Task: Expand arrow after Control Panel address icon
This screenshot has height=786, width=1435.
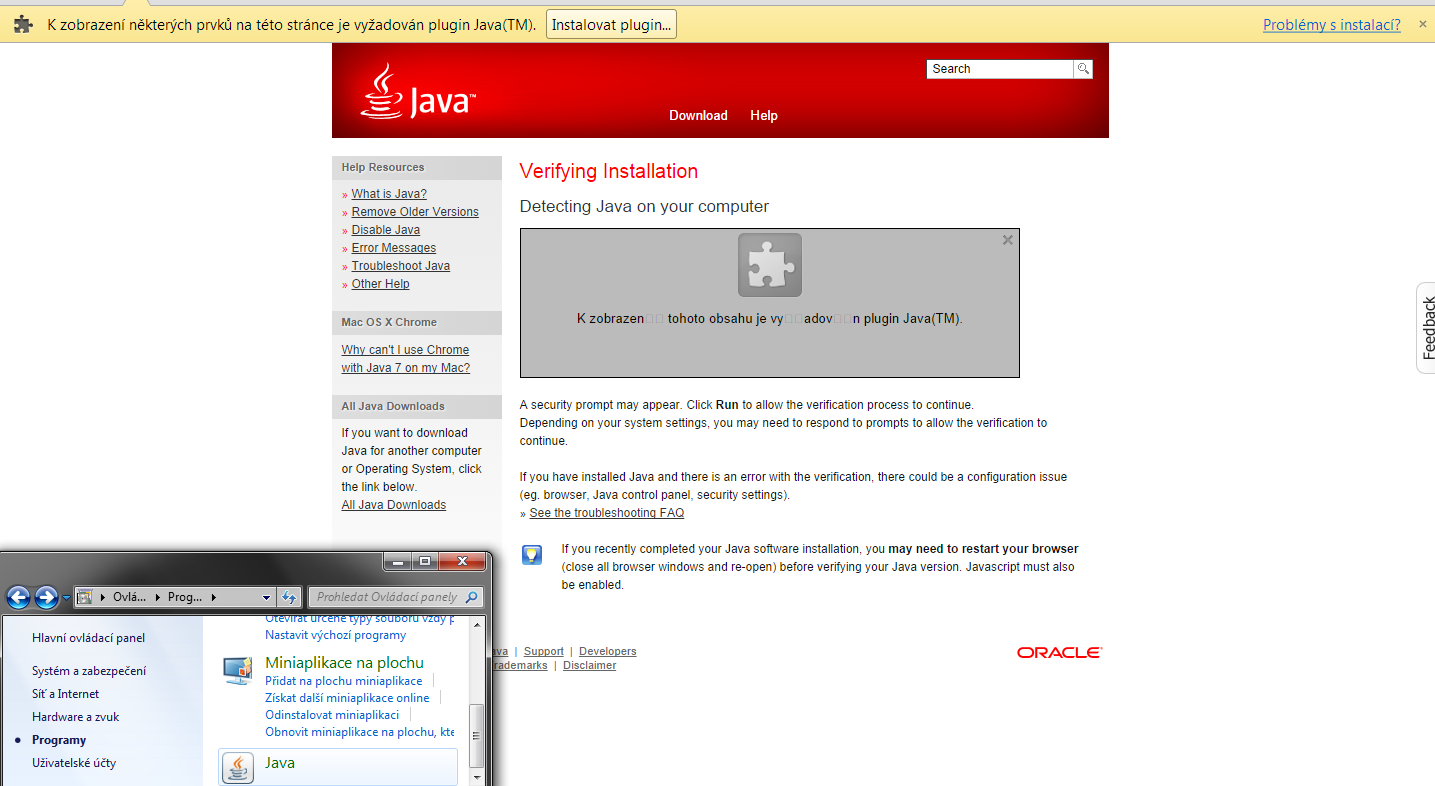Action: coord(104,597)
